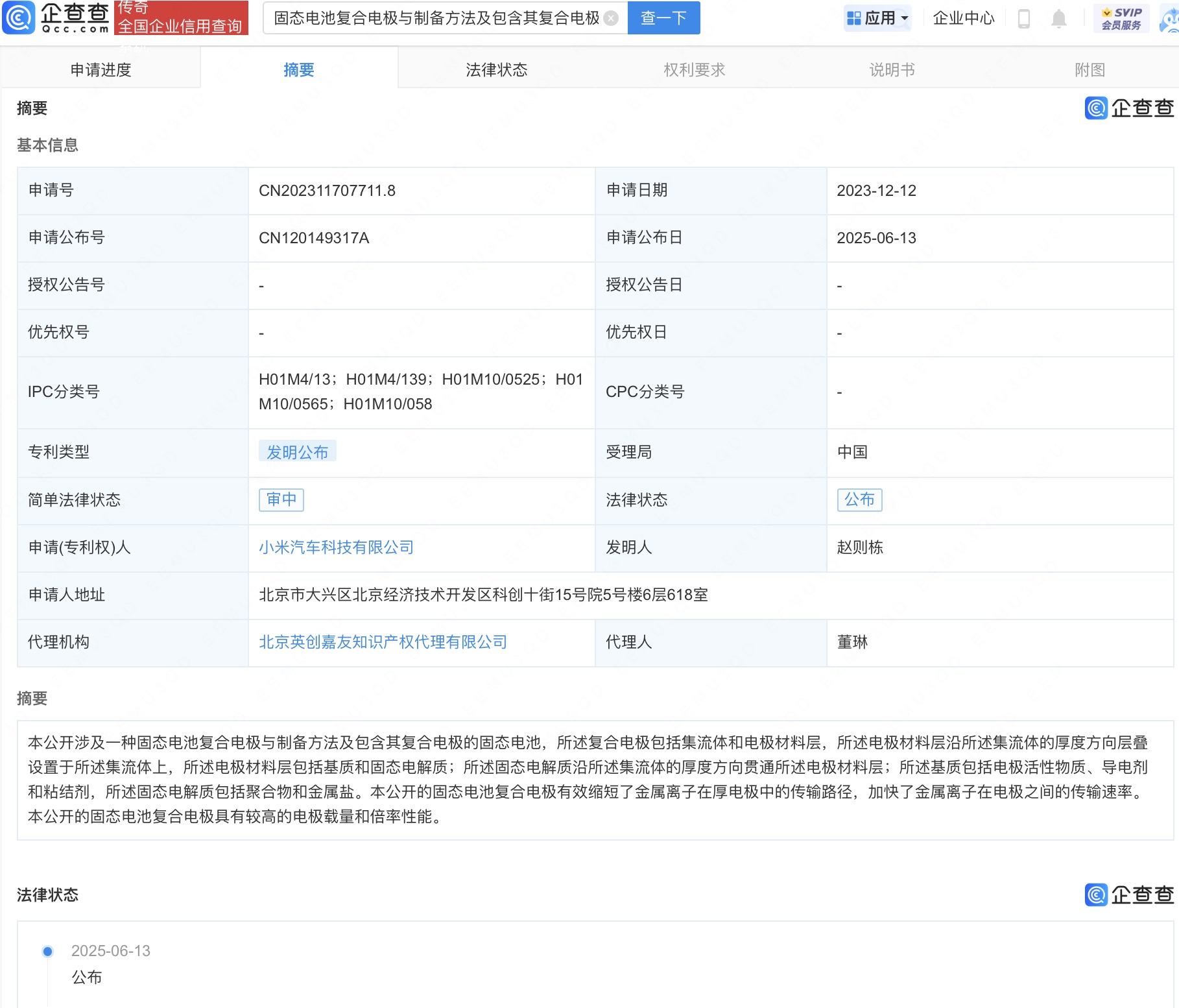Switch to the 申请进度 tab
This screenshot has height=1008, width=1179.
pyautogui.click(x=101, y=69)
